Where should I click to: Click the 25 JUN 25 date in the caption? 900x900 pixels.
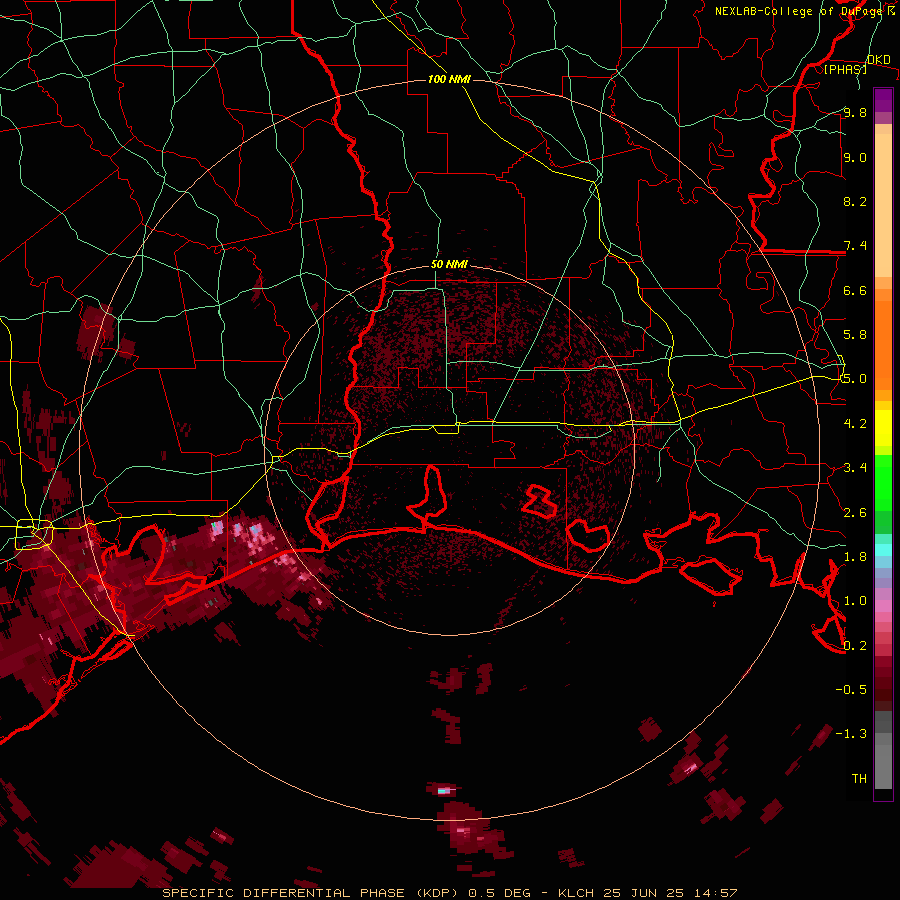[x=643, y=893]
